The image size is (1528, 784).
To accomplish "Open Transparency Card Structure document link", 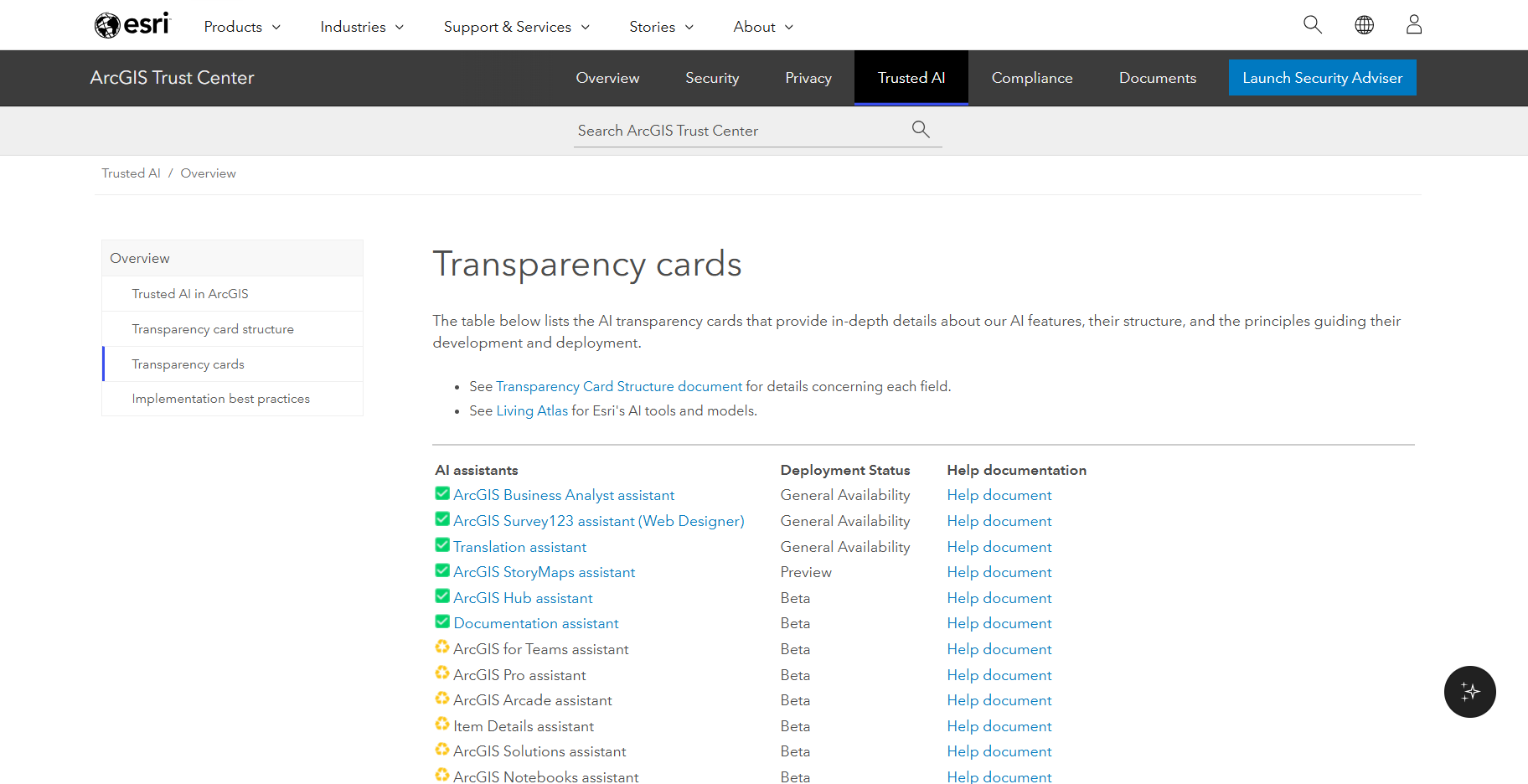I will tap(619, 386).
